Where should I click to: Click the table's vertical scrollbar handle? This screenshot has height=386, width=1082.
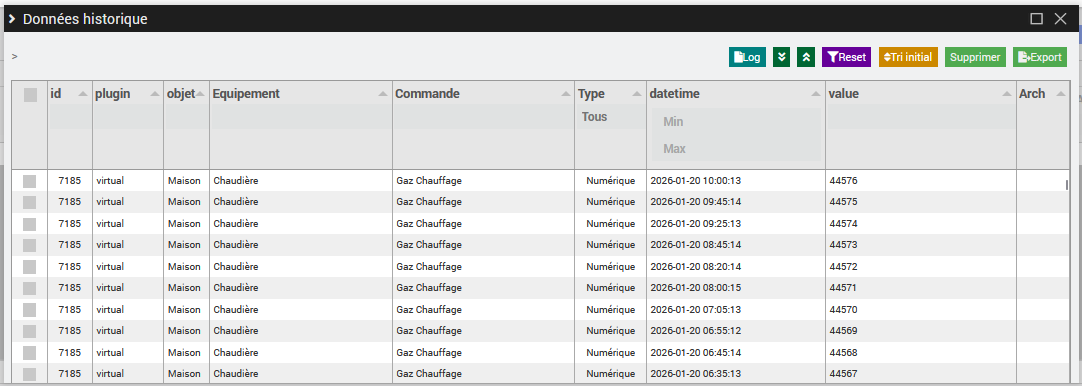point(1067,184)
